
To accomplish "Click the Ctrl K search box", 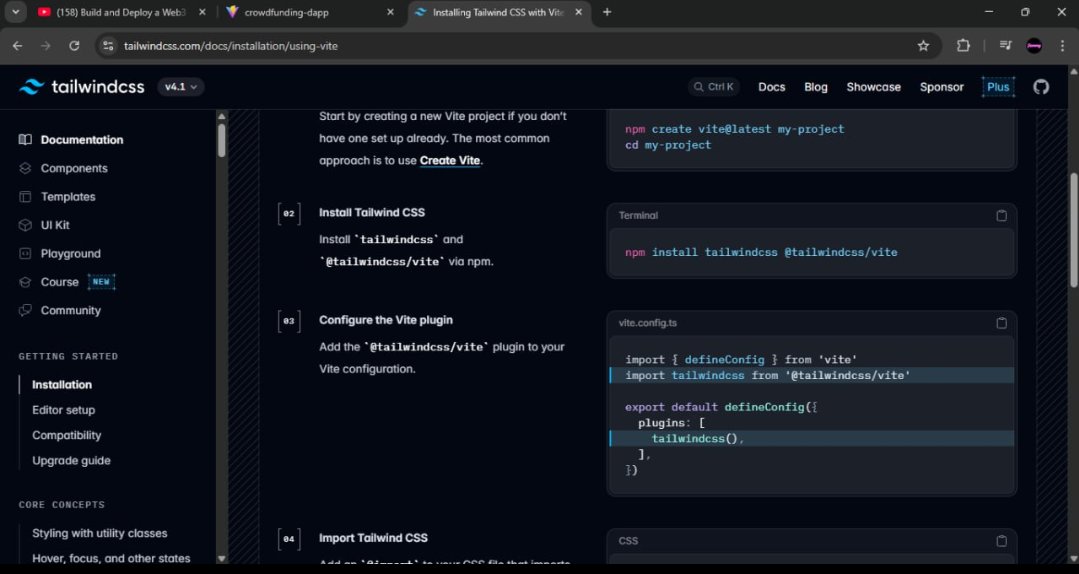I will click(714, 87).
